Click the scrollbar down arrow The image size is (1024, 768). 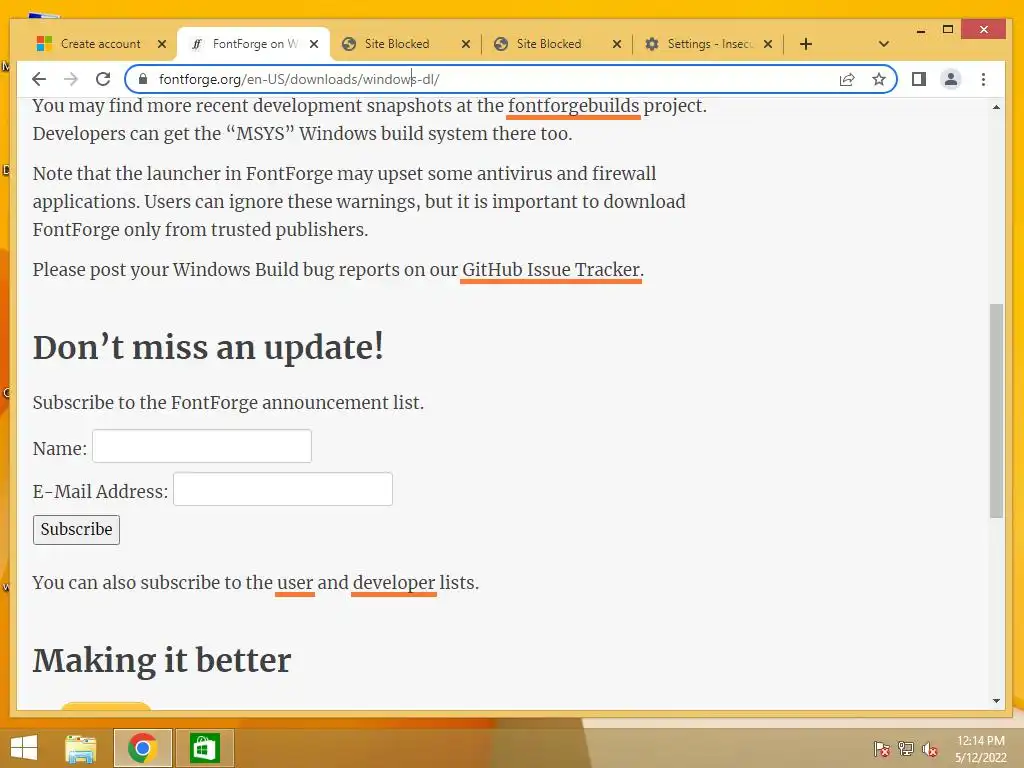tap(996, 701)
